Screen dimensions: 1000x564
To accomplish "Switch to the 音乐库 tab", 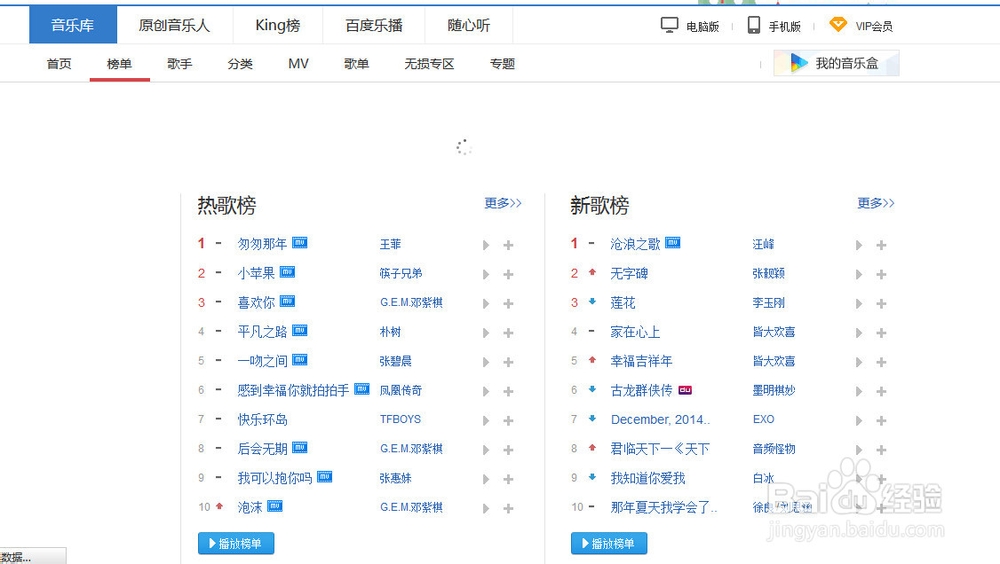I will coord(73,25).
